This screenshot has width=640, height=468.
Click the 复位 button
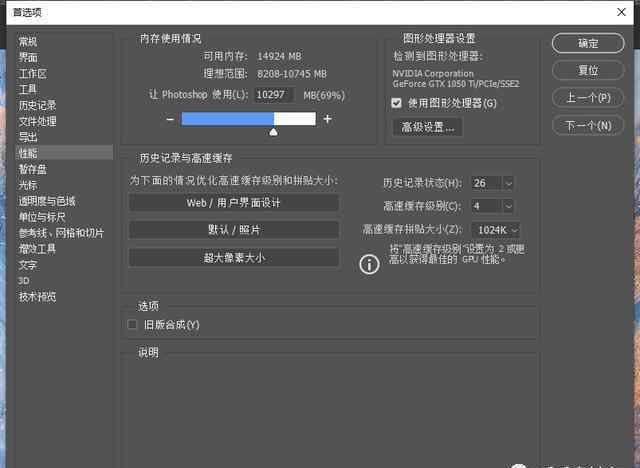pos(588,70)
